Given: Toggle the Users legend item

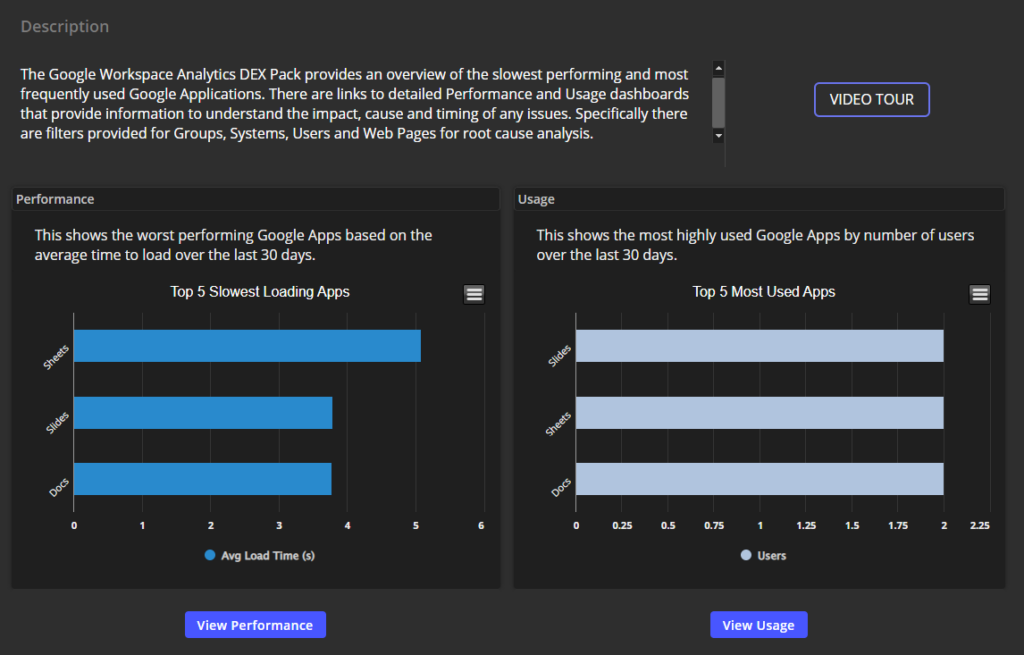Looking at the screenshot, I should point(763,555).
